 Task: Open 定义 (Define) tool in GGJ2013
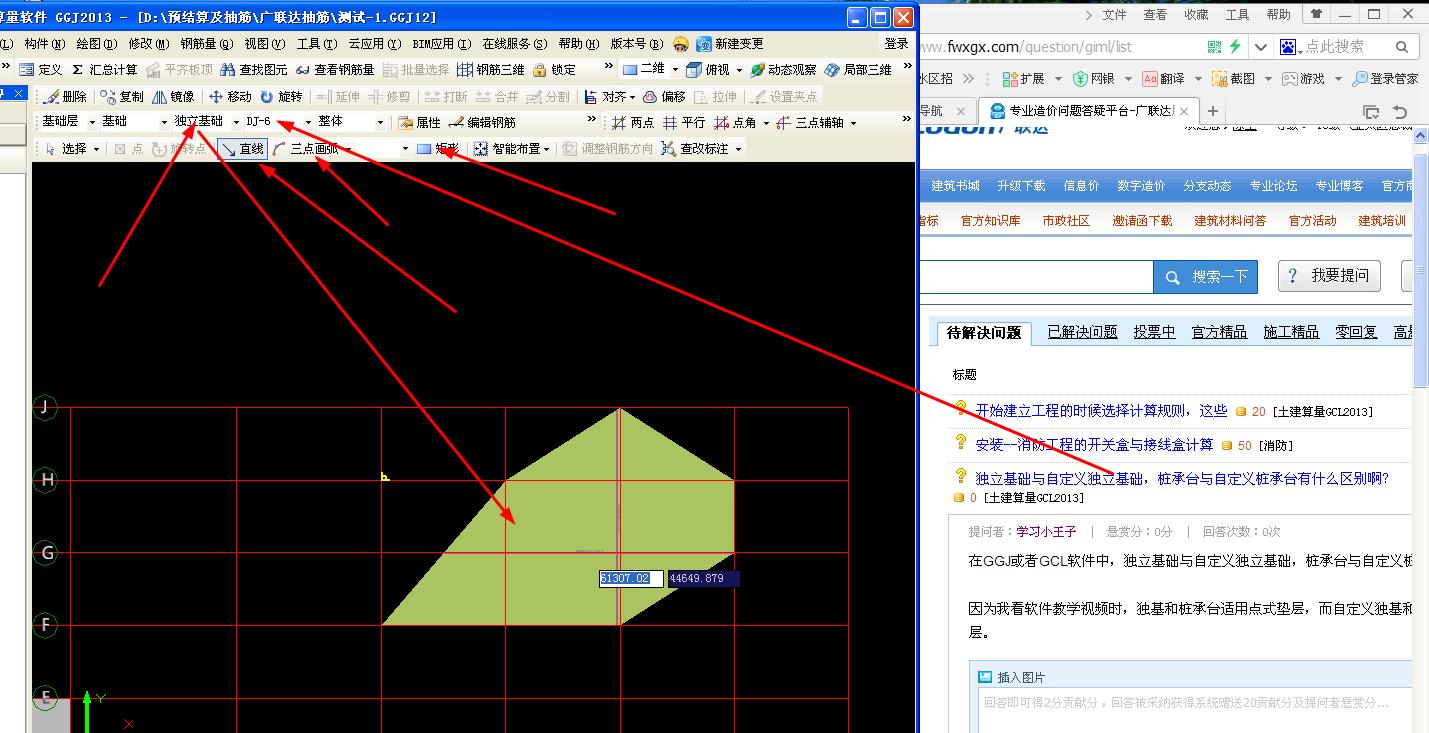pyautogui.click(x=42, y=70)
